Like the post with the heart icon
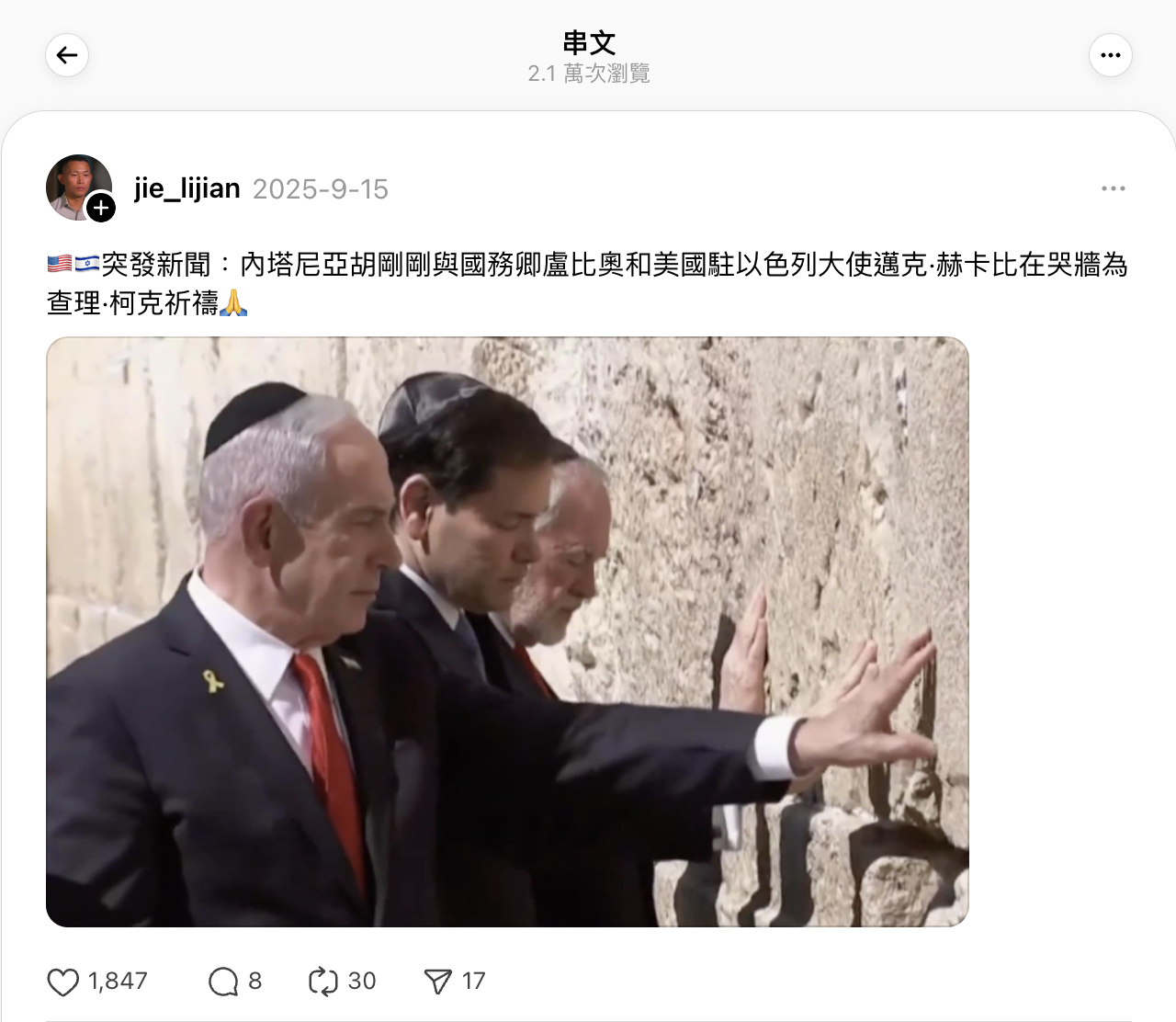Image resolution: width=1176 pixels, height=1022 pixels. 62,982
